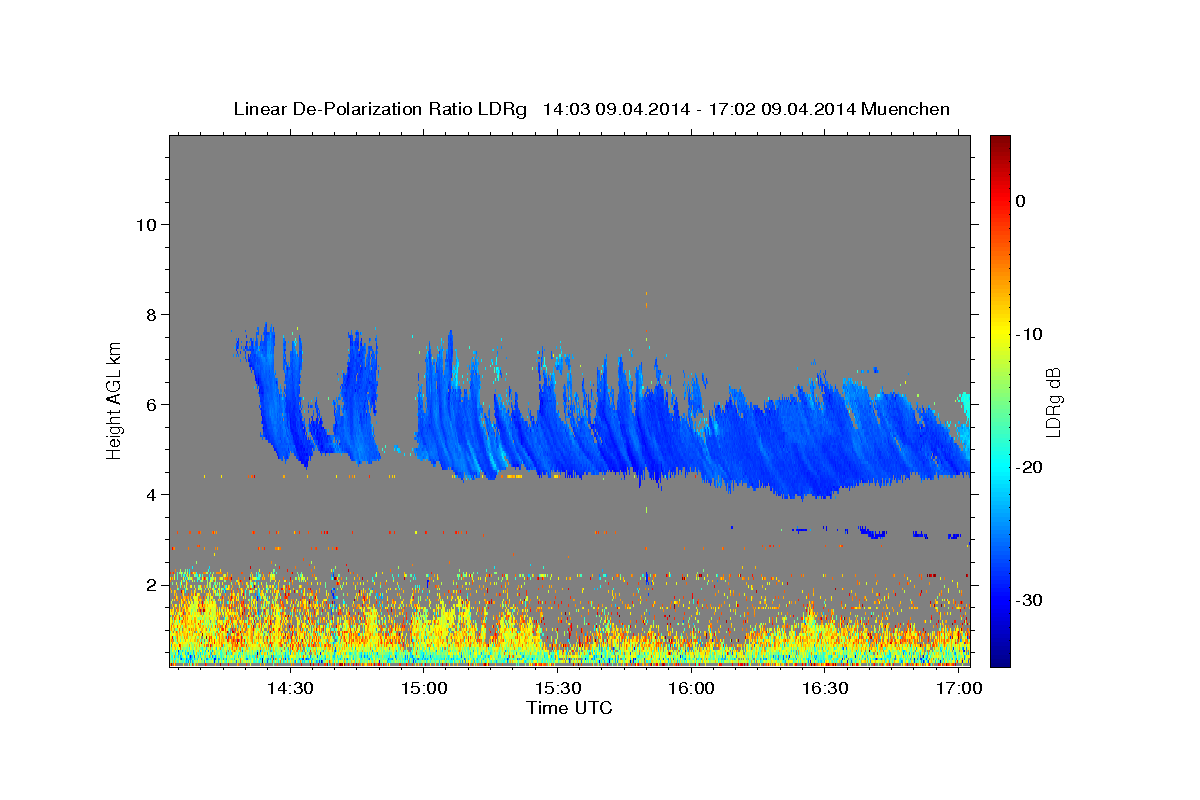Click the 16:00 time tick label
Image resolution: width=1200 pixels, height=800 pixels.
[x=691, y=689]
